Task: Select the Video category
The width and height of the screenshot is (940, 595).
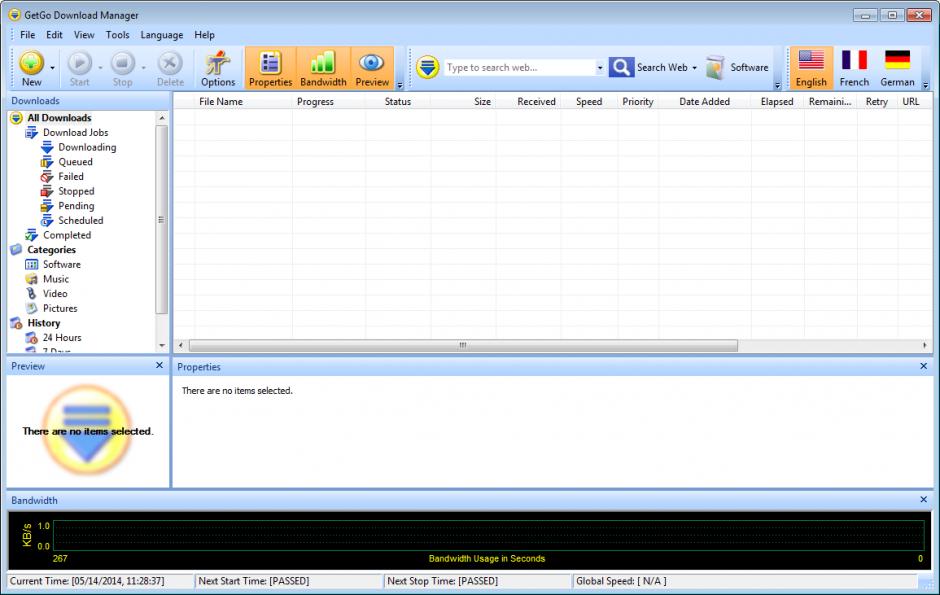Action: (55, 294)
